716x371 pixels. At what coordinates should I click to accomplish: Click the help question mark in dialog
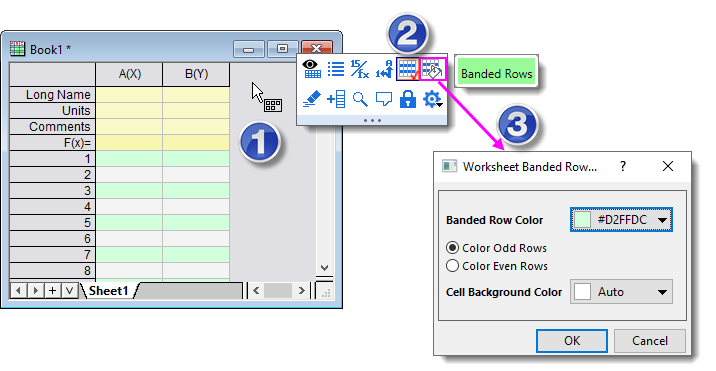click(x=623, y=166)
